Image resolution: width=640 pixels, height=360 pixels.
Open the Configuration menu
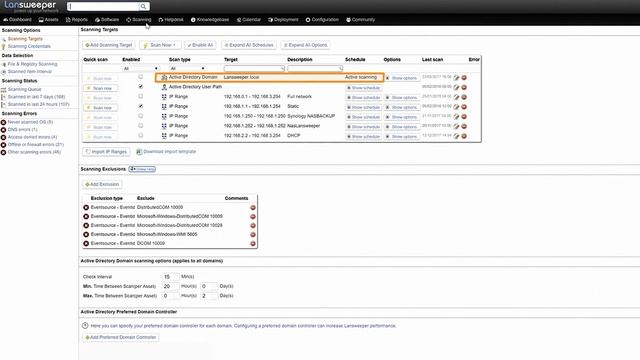(322, 20)
